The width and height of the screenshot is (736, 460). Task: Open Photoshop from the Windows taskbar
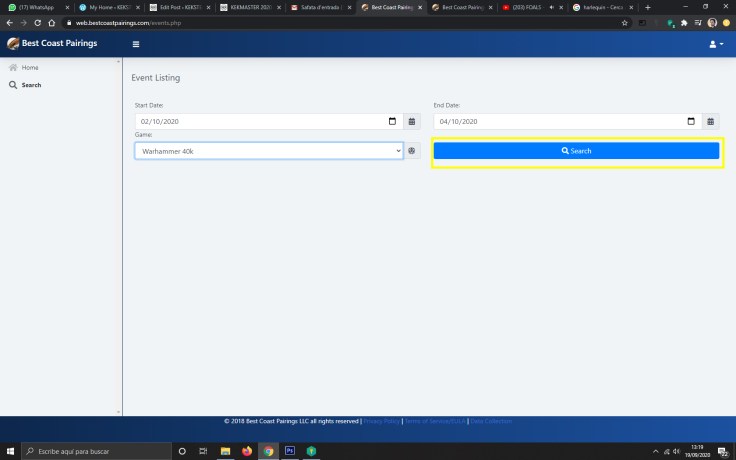[291, 451]
